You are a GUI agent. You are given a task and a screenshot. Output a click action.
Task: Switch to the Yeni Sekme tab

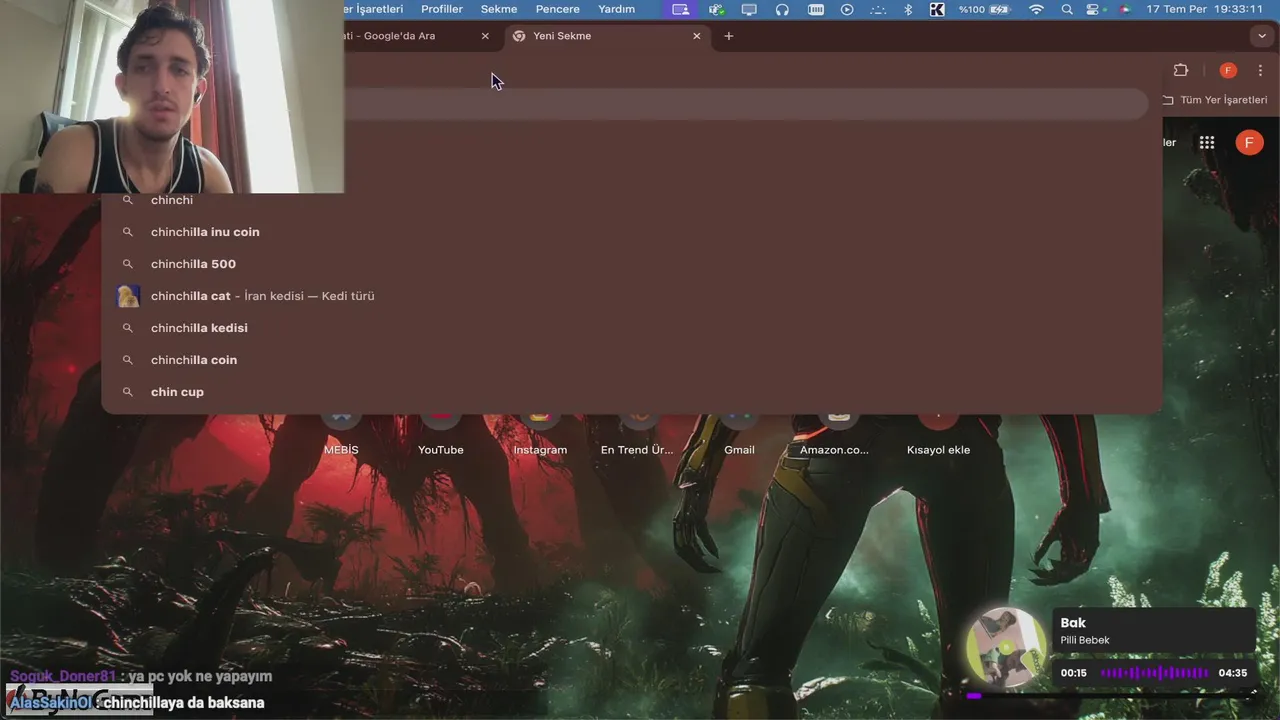tap(608, 36)
